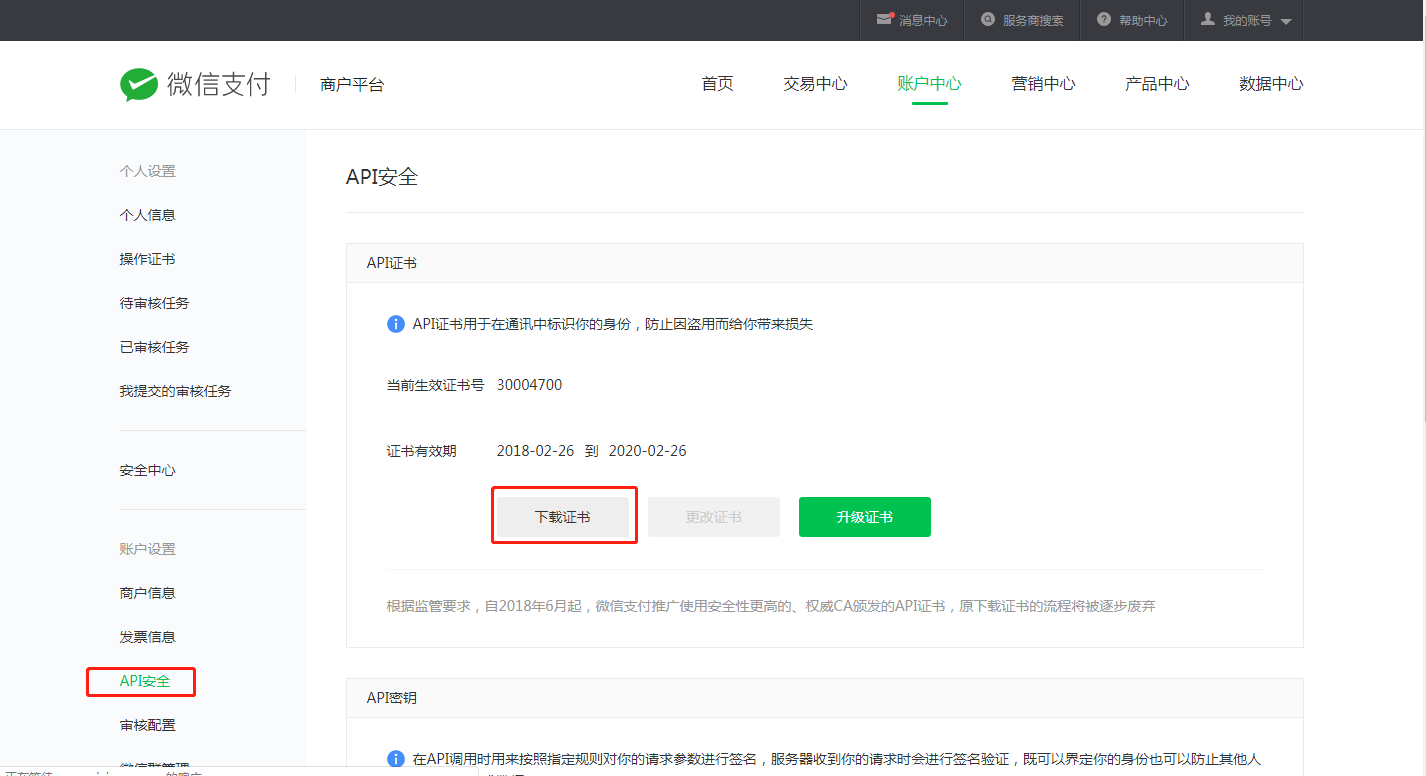Open 个人信息 in sidebar
The width and height of the screenshot is (1426, 776).
[147, 215]
